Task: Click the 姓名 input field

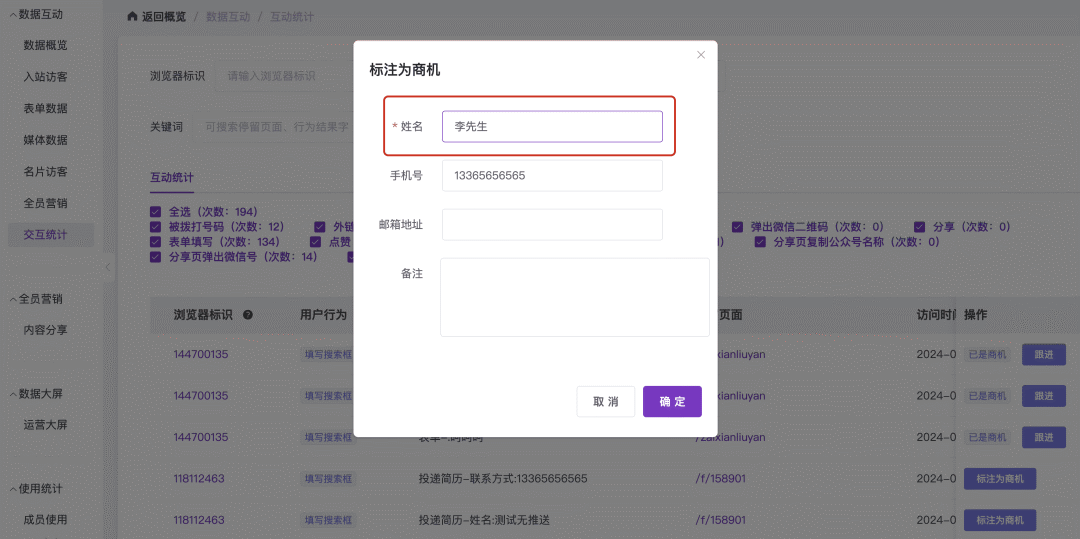Action: 552,127
